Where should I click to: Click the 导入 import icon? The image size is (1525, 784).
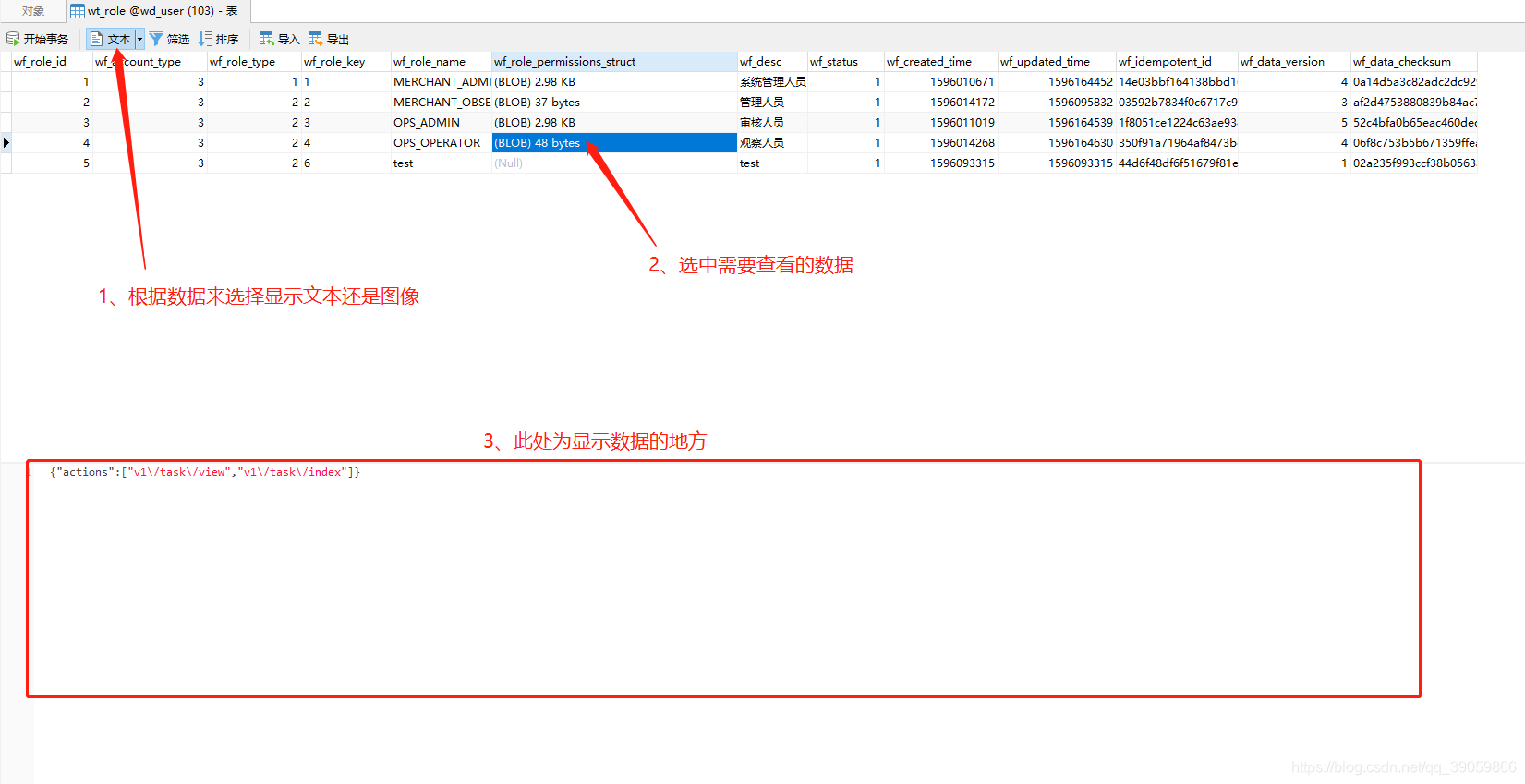point(267,39)
